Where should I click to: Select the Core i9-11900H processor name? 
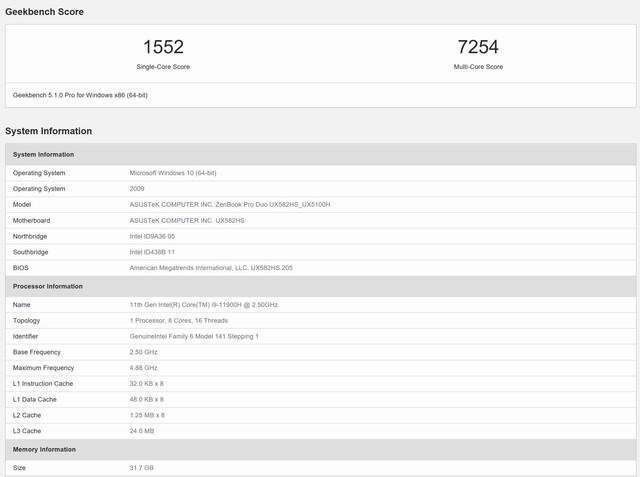tap(203, 304)
